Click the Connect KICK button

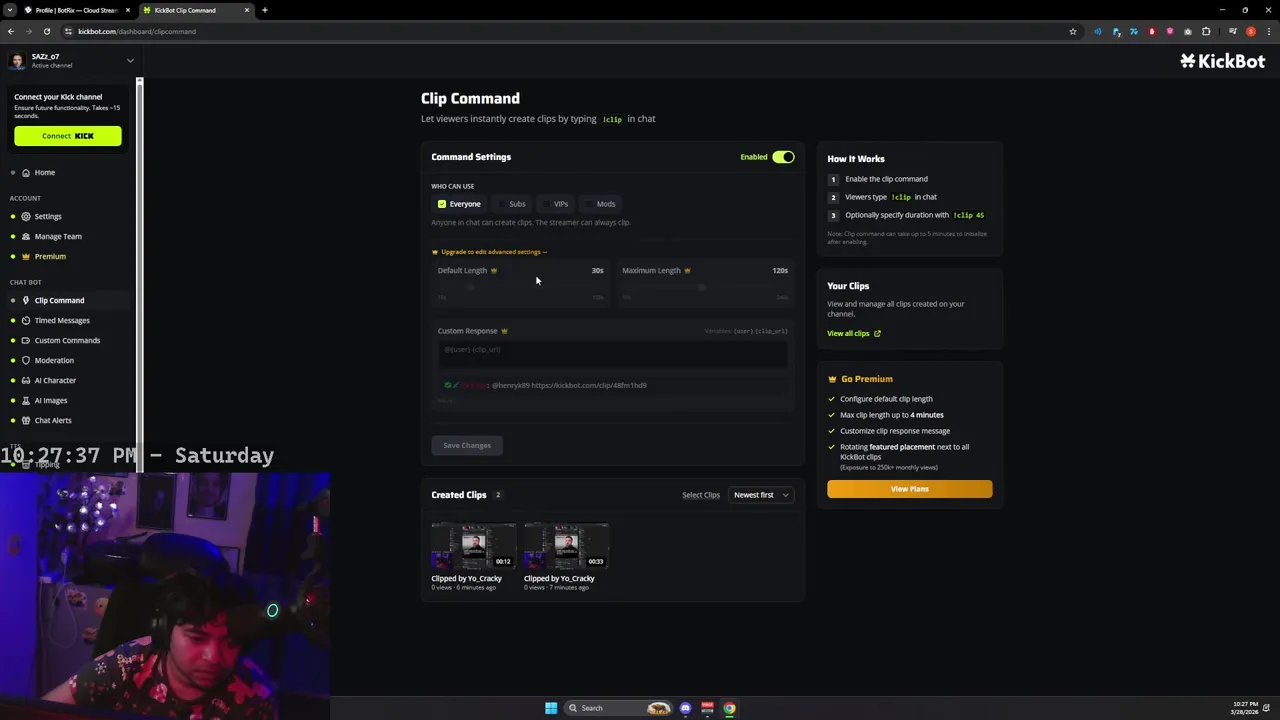click(68, 136)
